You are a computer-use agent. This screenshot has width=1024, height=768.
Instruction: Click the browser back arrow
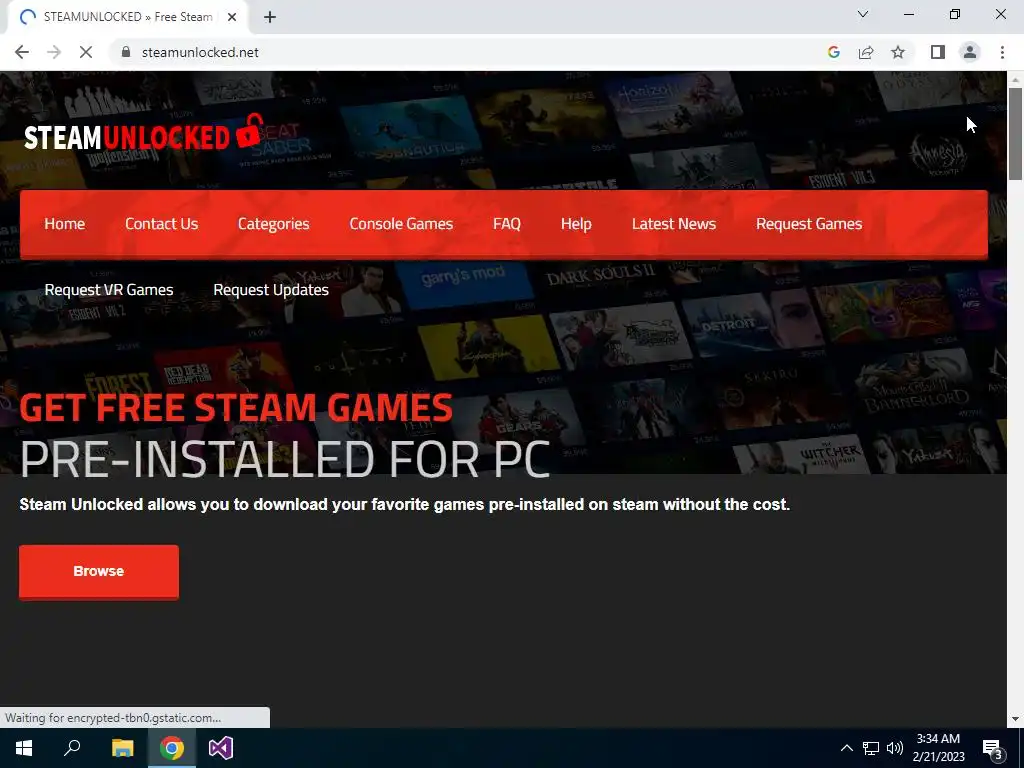pyautogui.click(x=22, y=52)
